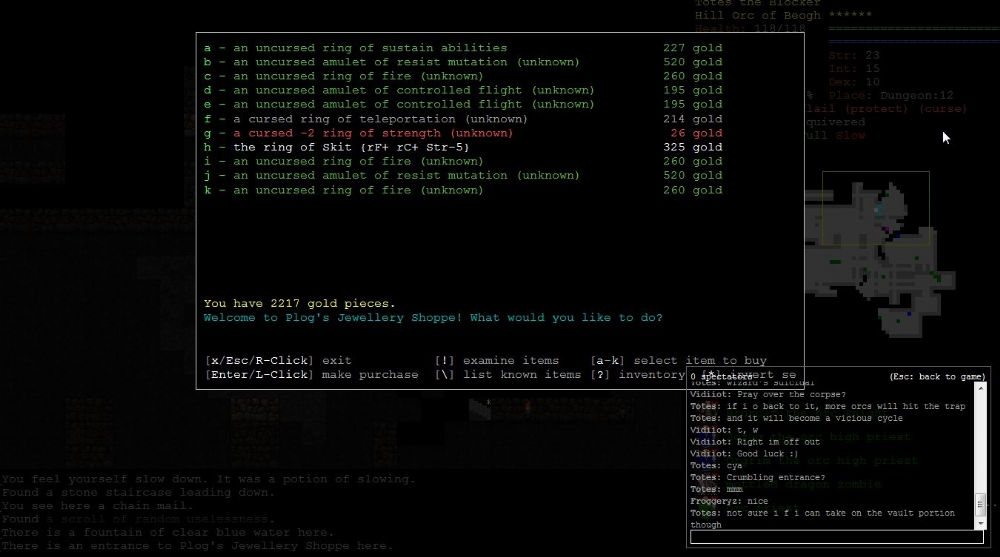Click 'Esc: back to game' label
Image resolution: width=1000 pixels, height=557 pixels.
[938, 377]
